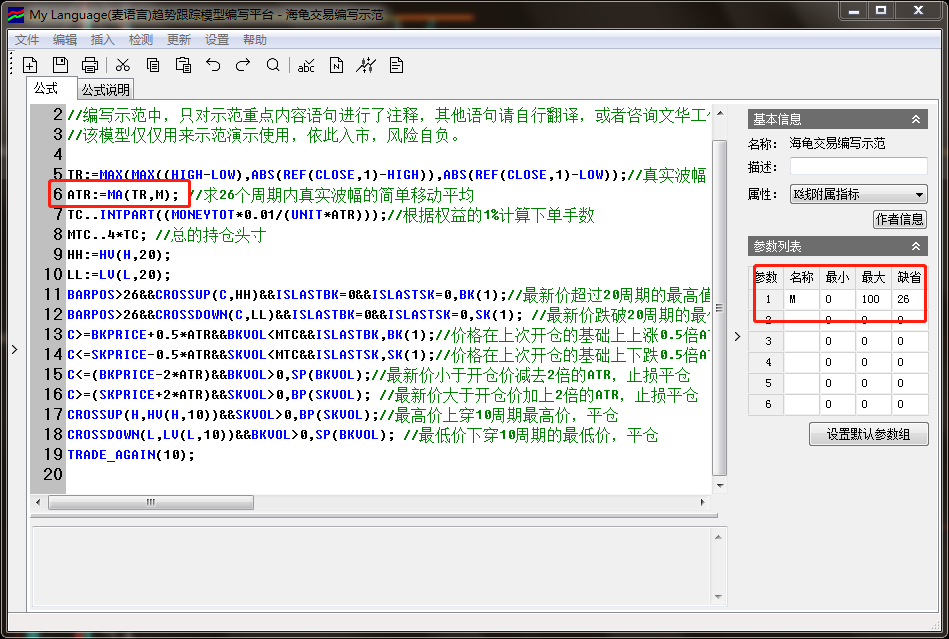
Task: Click the abc syntax check icon
Action: [x=306, y=65]
